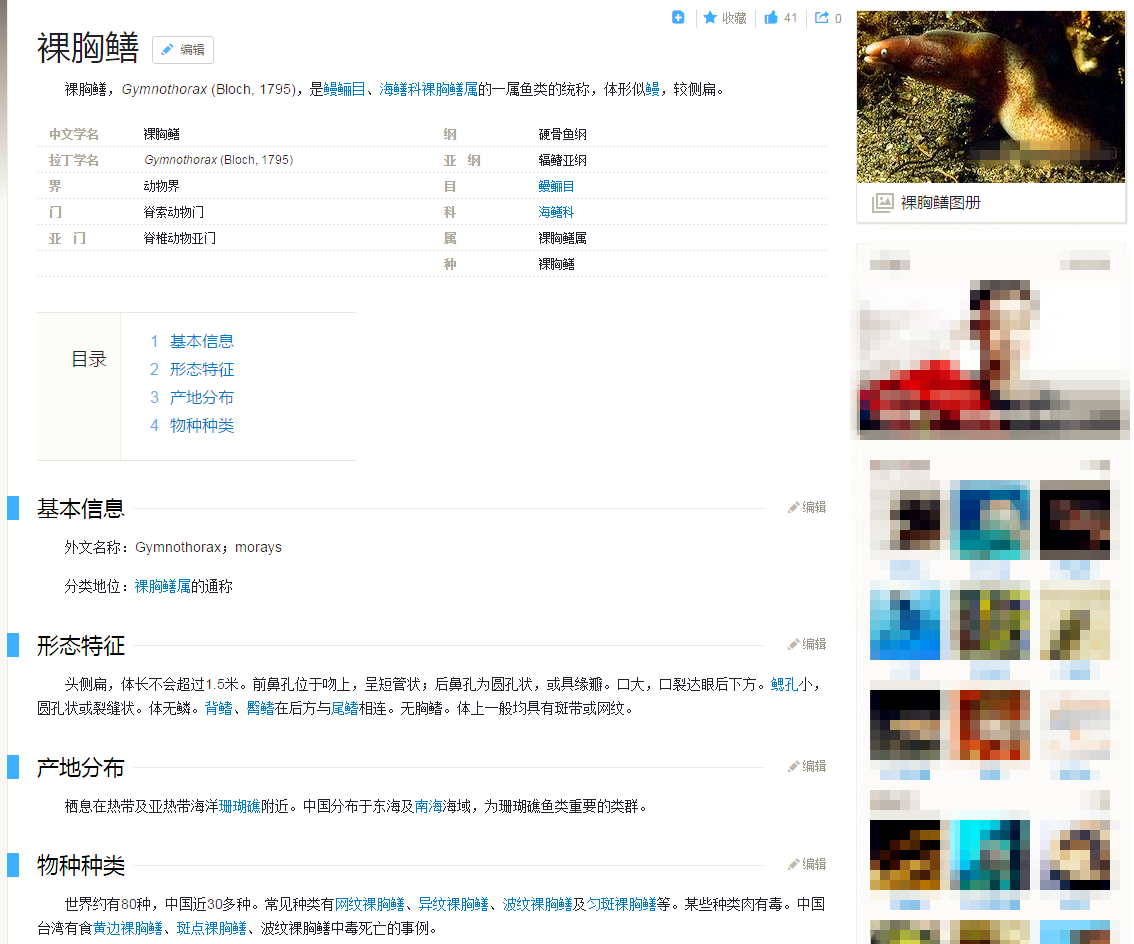Viewport: 1134px width, 944px height.
Task: Go to 物种种类 in the table of contents
Action: pyautogui.click(x=201, y=425)
